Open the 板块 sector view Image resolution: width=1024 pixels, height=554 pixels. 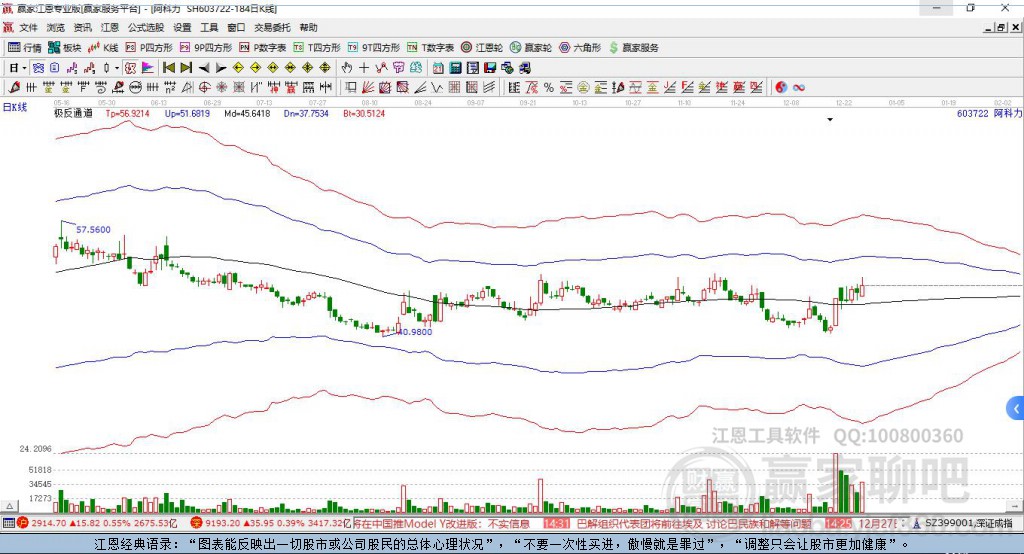pyautogui.click(x=65, y=48)
